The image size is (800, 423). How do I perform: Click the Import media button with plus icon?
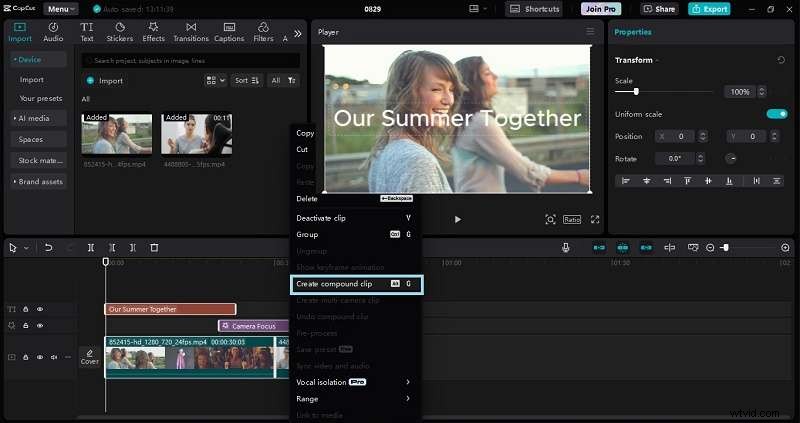(105, 81)
